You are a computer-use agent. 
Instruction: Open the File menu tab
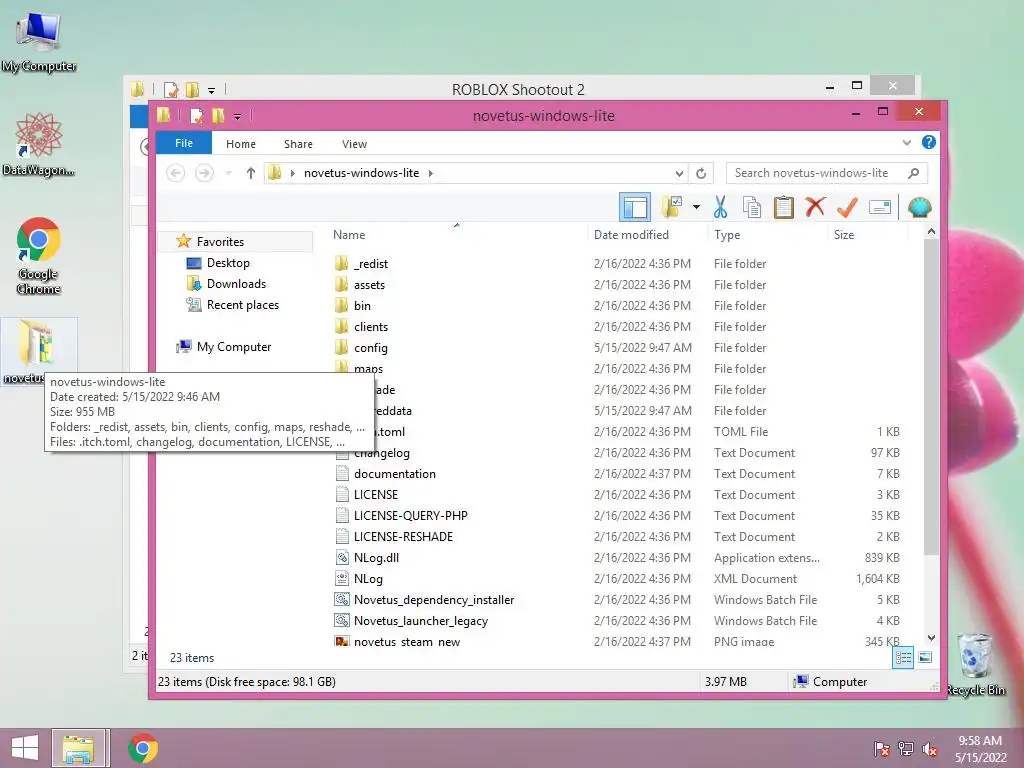click(184, 143)
